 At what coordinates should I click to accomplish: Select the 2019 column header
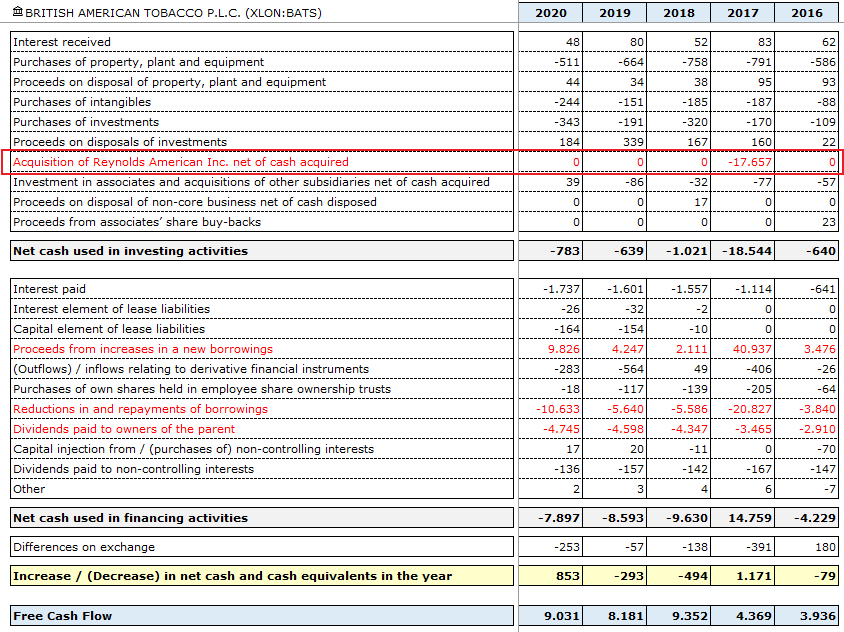pyautogui.click(x=615, y=13)
